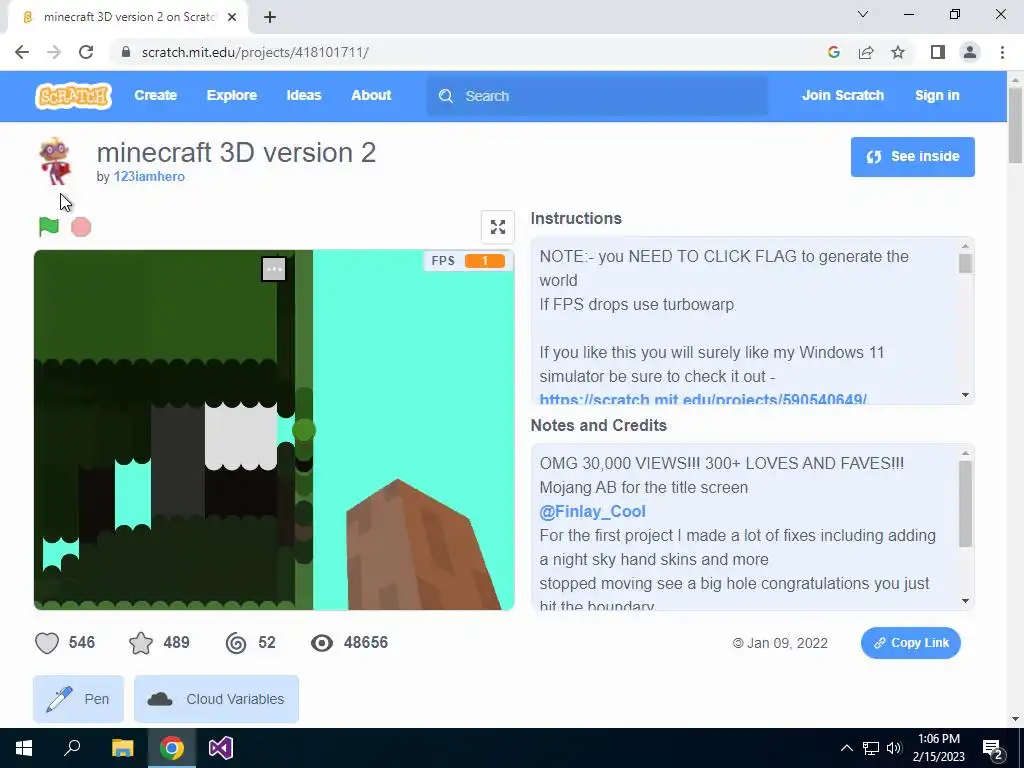Open the volume speaker icon in tray
The height and width of the screenshot is (768, 1024).
click(x=894, y=748)
